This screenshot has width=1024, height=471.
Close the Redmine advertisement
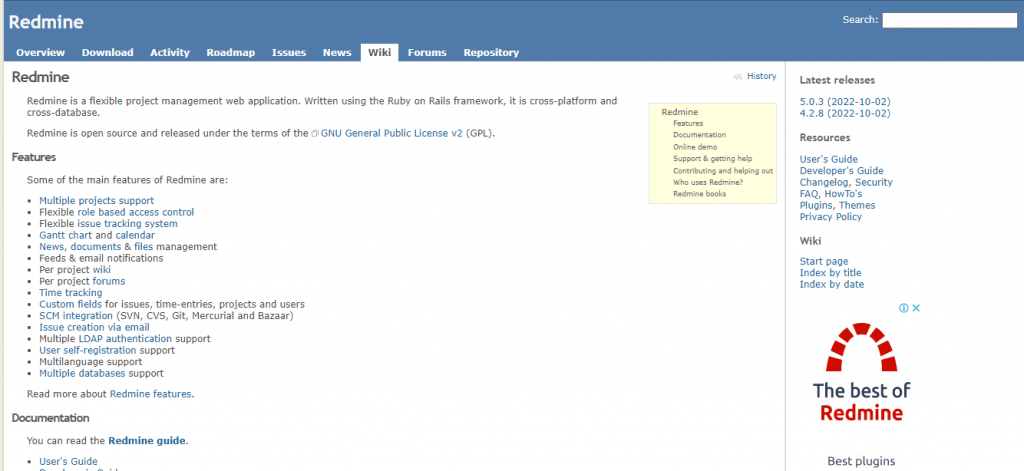click(x=916, y=308)
